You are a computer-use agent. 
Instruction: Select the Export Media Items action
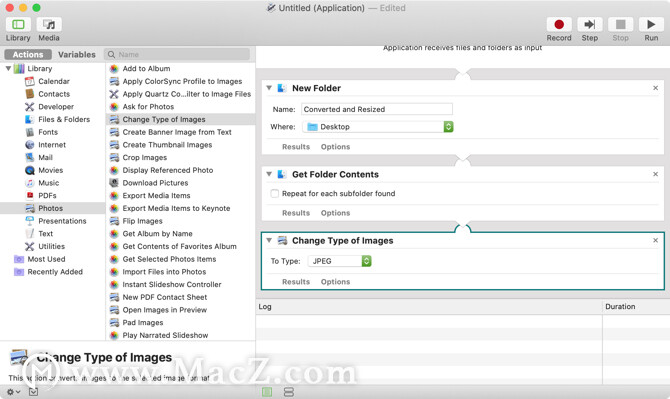click(x=156, y=196)
